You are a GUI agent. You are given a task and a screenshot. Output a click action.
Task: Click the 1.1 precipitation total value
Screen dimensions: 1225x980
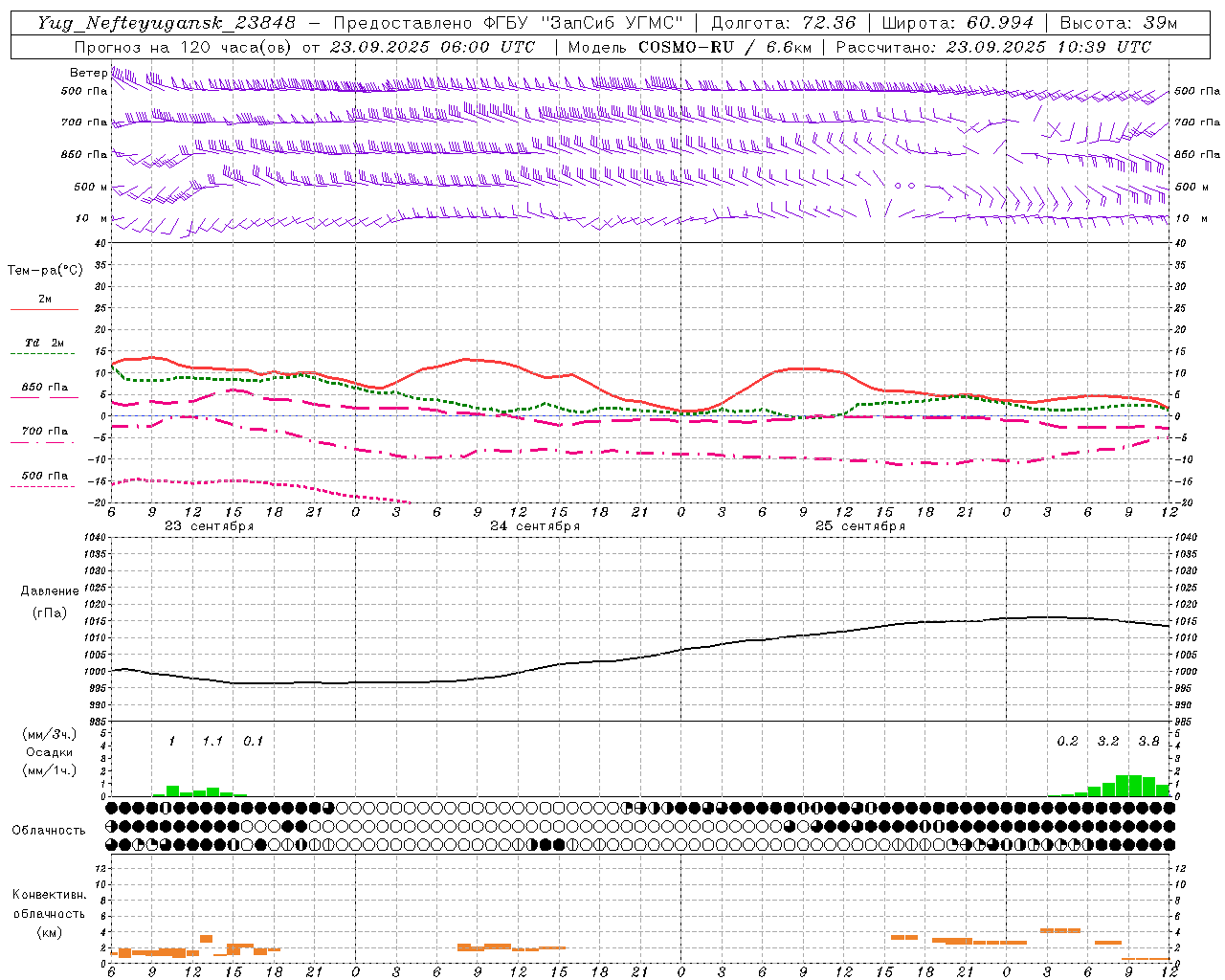pyautogui.click(x=212, y=741)
